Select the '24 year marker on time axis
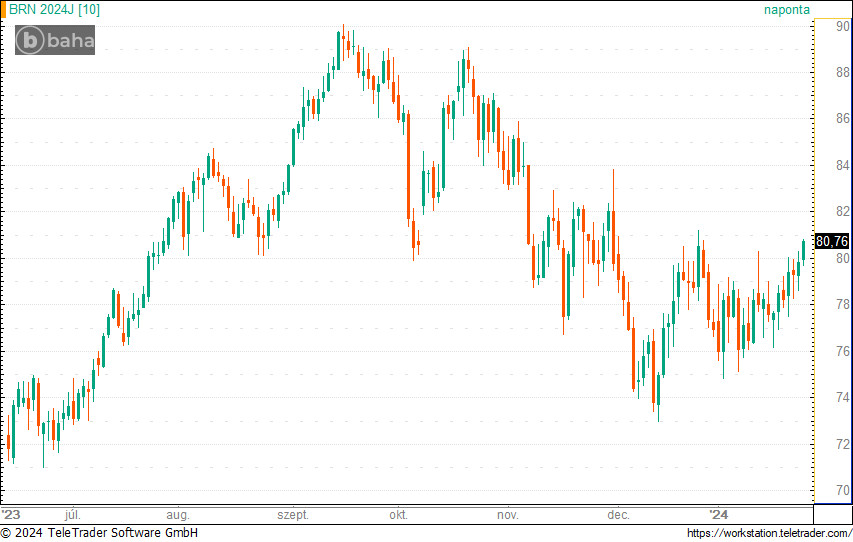Screen dimensions: 853x542 (x=718, y=515)
